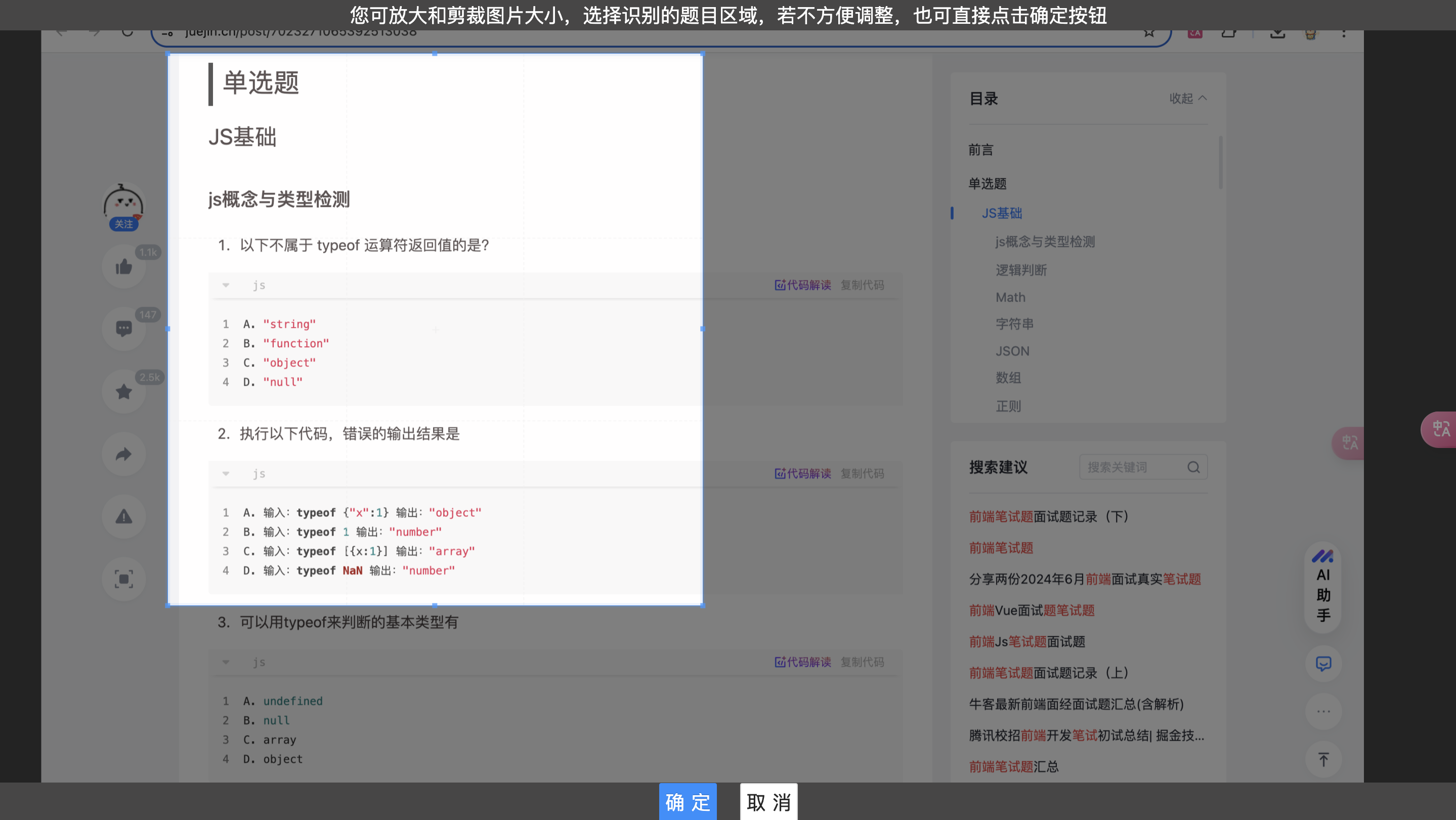Jump to the Math section in 目录
Image resolution: width=1456 pixels, height=820 pixels.
[x=1010, y=297]
